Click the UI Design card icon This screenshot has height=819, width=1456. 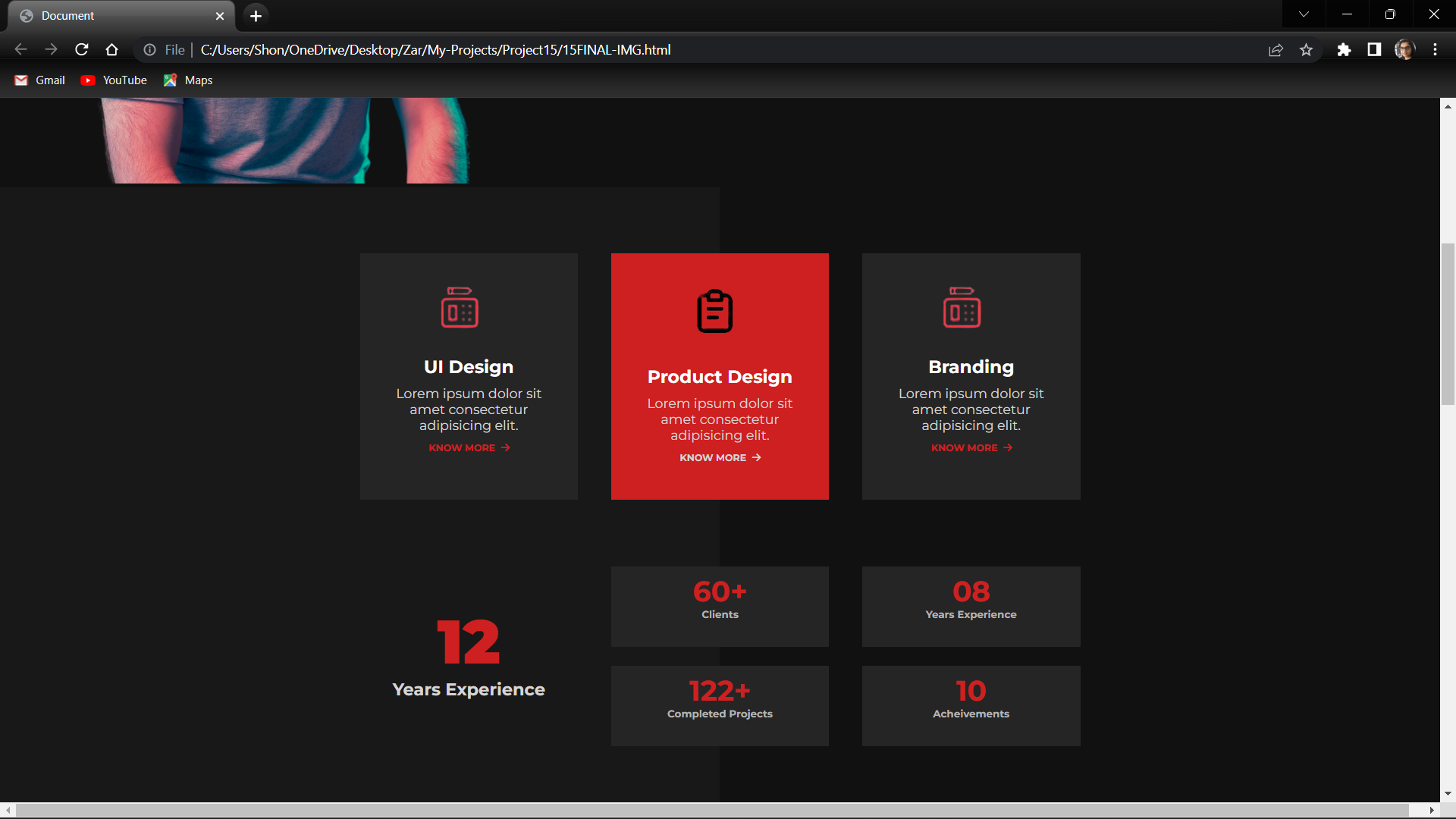coord(459,309)
